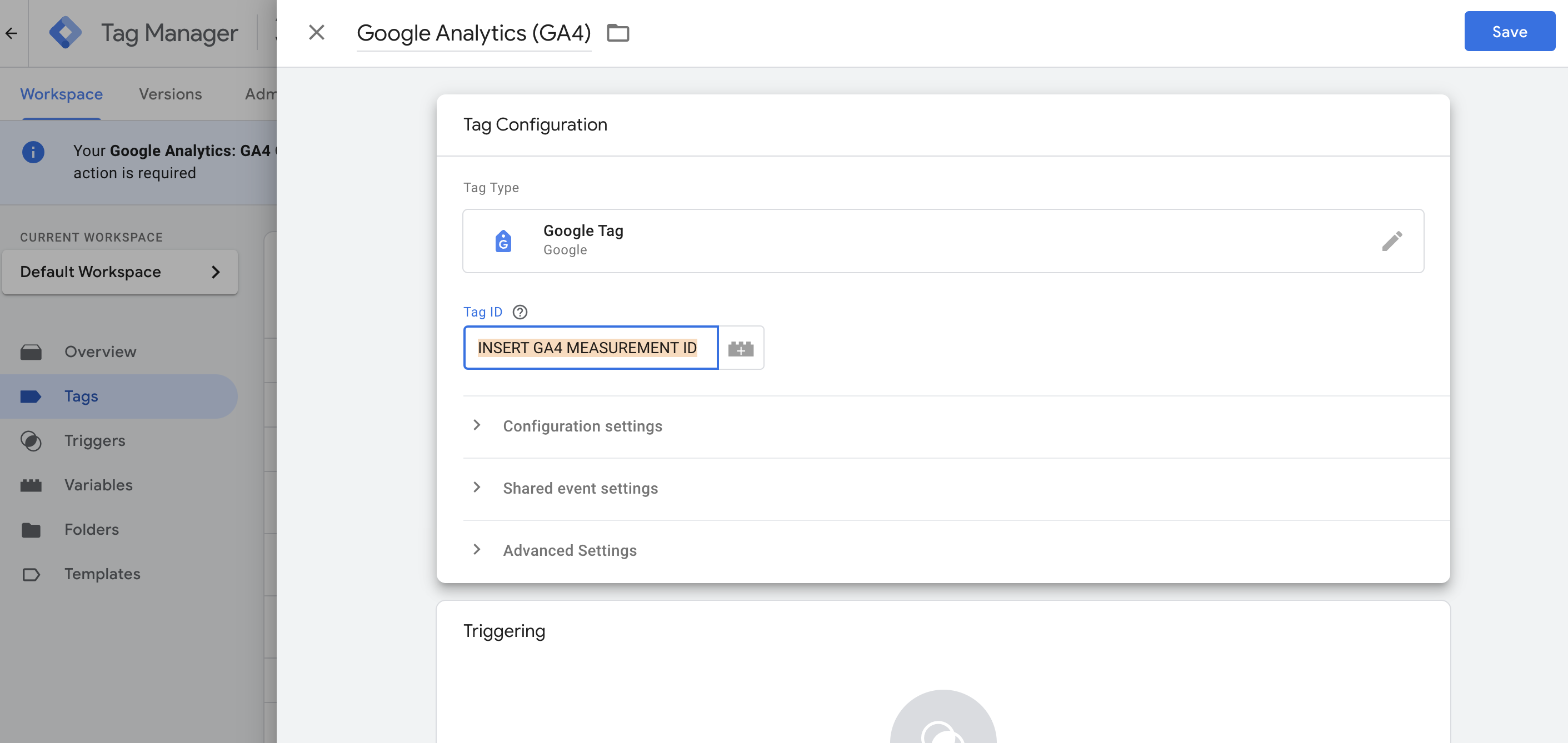Click the folder icon next to tag name
The width and height of the screenshot is (1568, 743).
pos(618,33)
